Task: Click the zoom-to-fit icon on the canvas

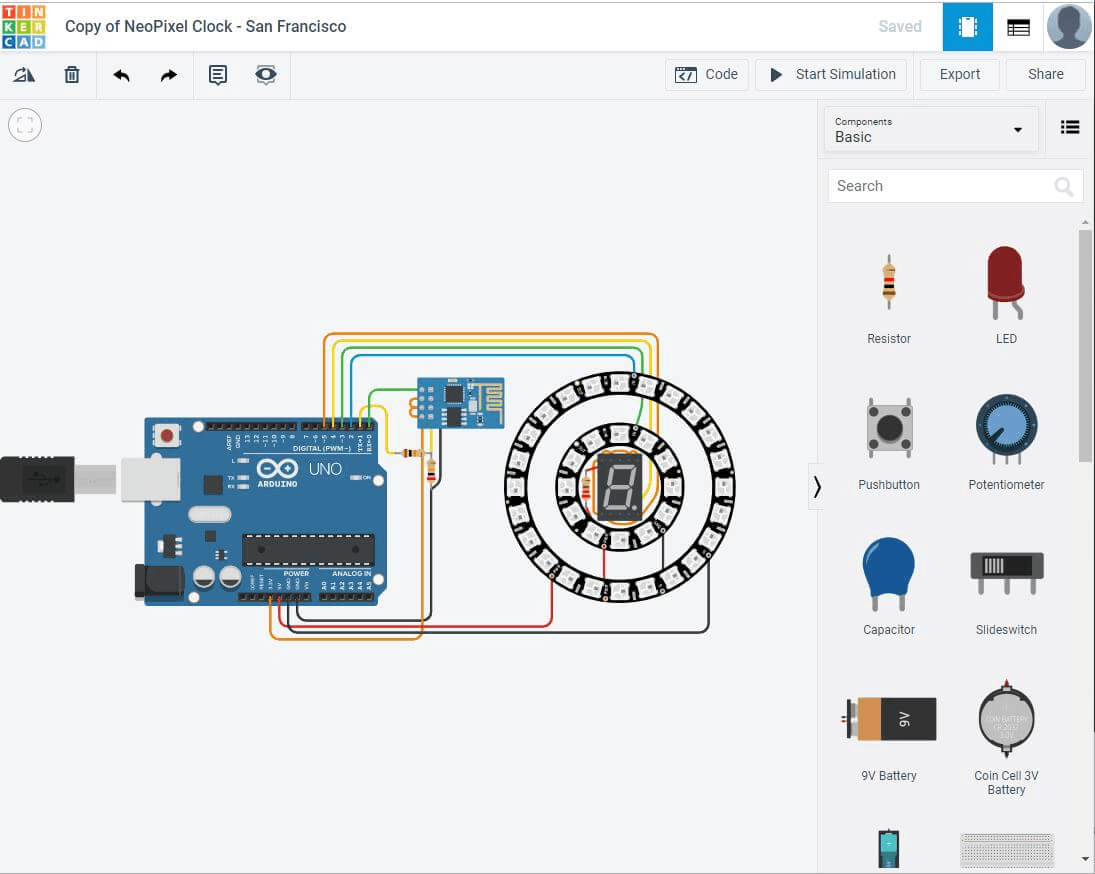Action: [x=24, y=124]
